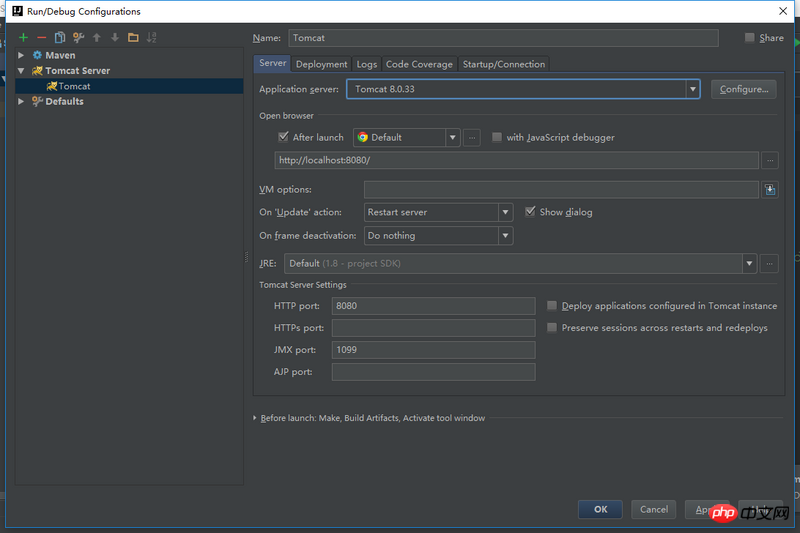Click the Maven tree label
This screenshot has height=533, width=800.
coord(60,55)
